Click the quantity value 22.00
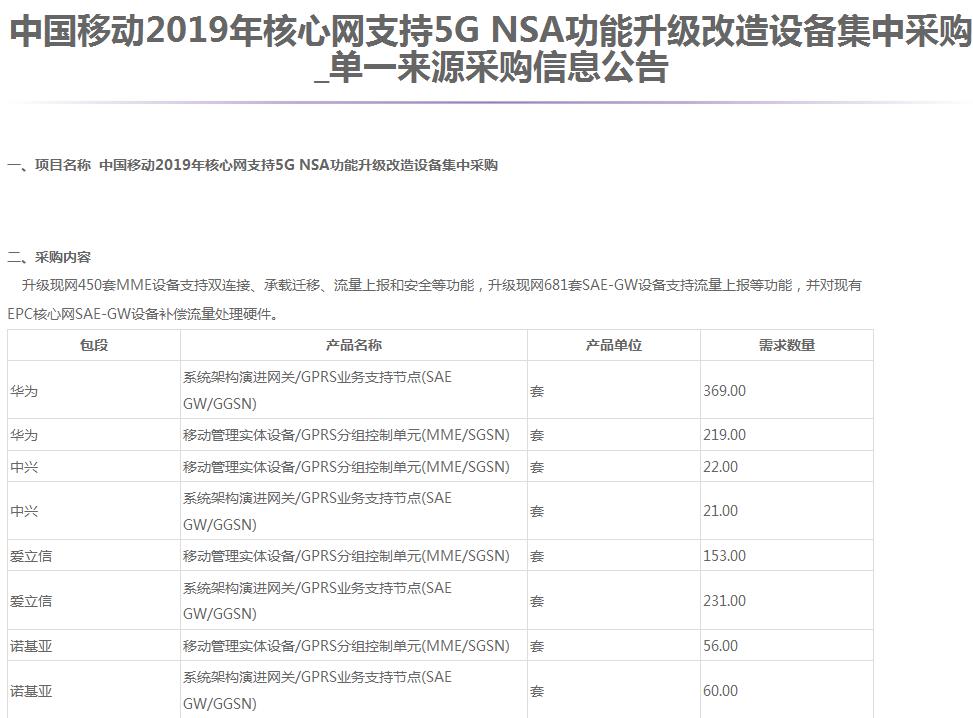Screen dimensions: 973x718 720,467
